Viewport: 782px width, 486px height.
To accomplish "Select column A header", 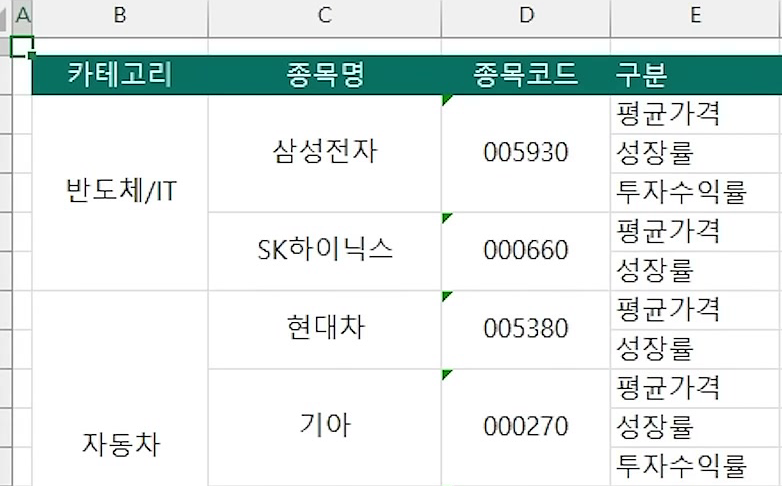I will pyautogui.click(x=22, y=18).
